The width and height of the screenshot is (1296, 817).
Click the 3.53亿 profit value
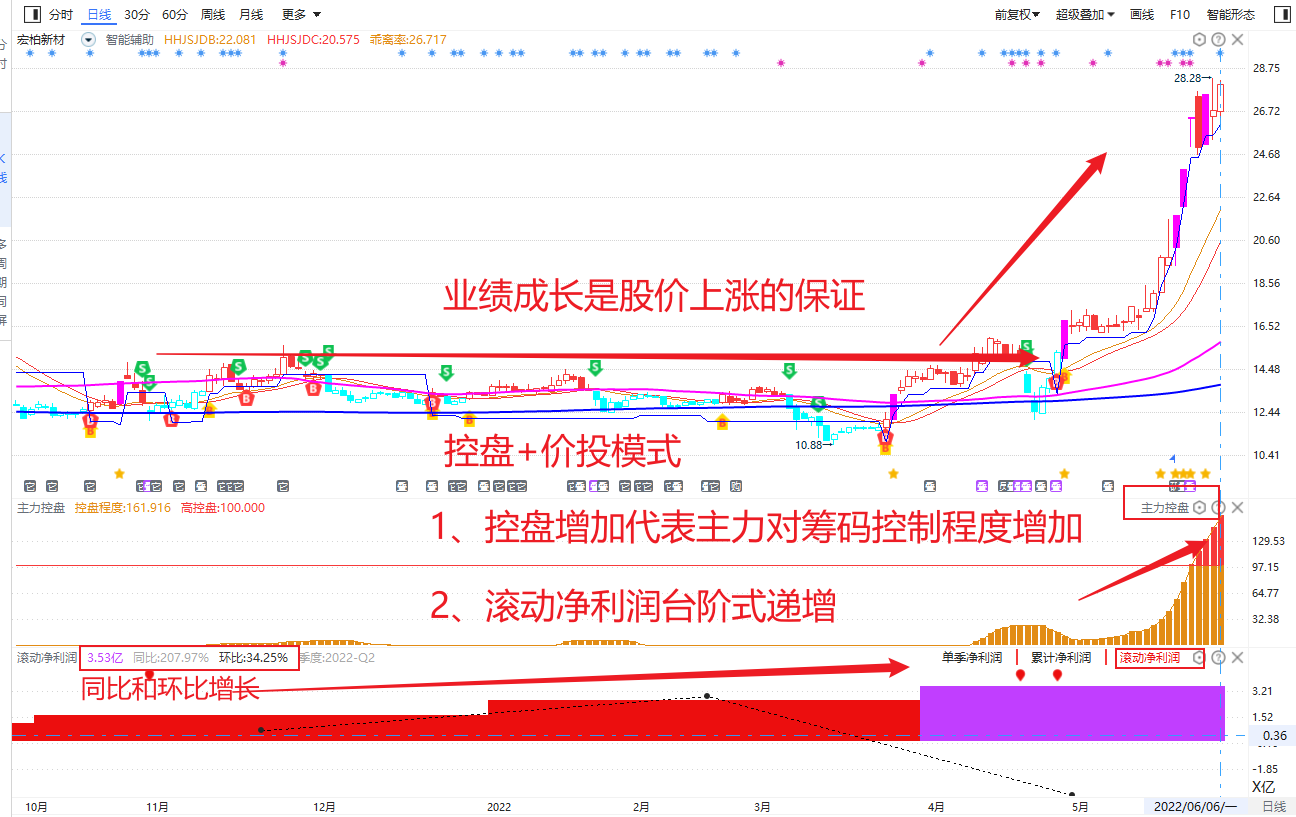coord(105,658)
